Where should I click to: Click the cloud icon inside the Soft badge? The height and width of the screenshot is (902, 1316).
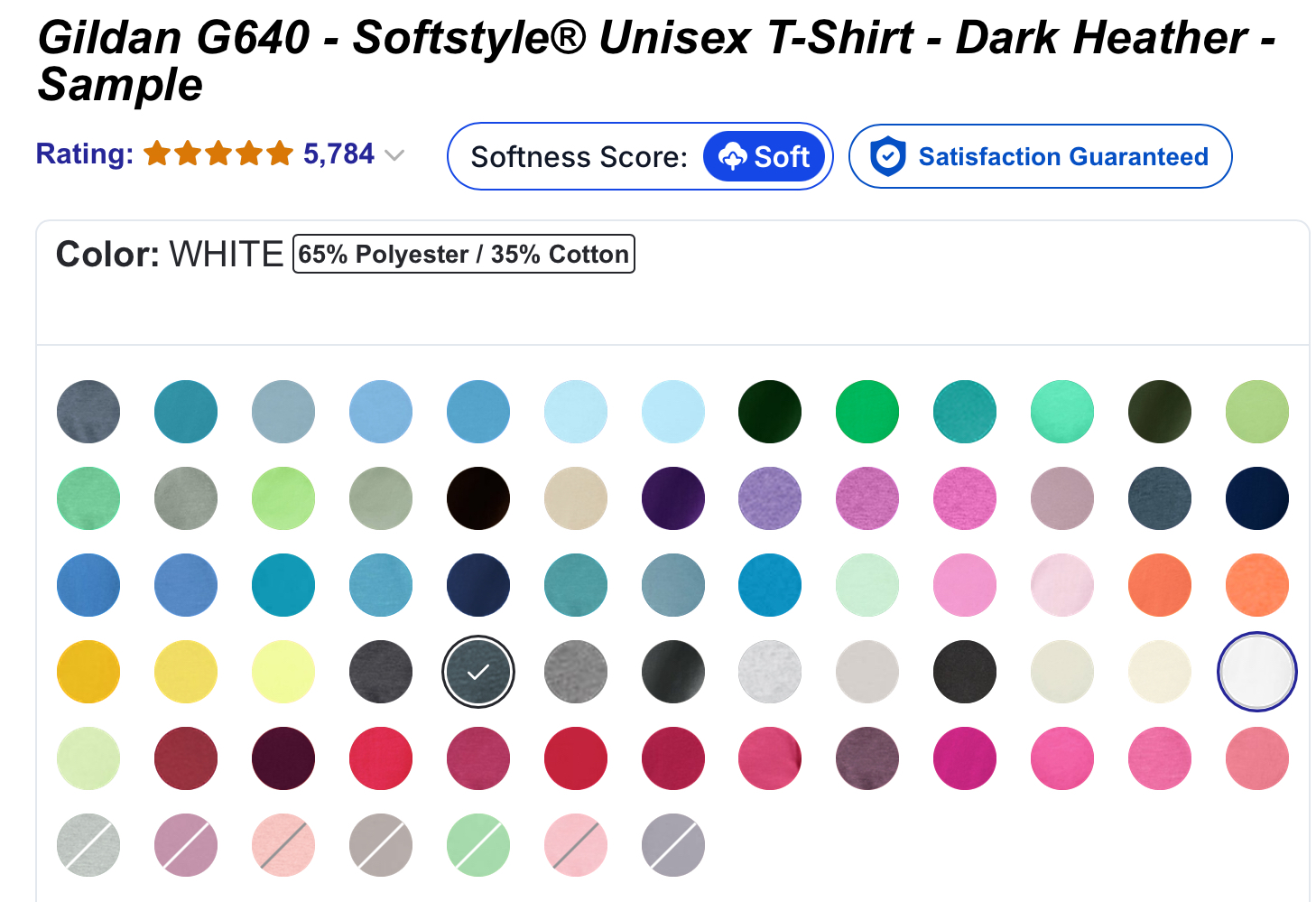pyautogui.click(x=733, y=155)
